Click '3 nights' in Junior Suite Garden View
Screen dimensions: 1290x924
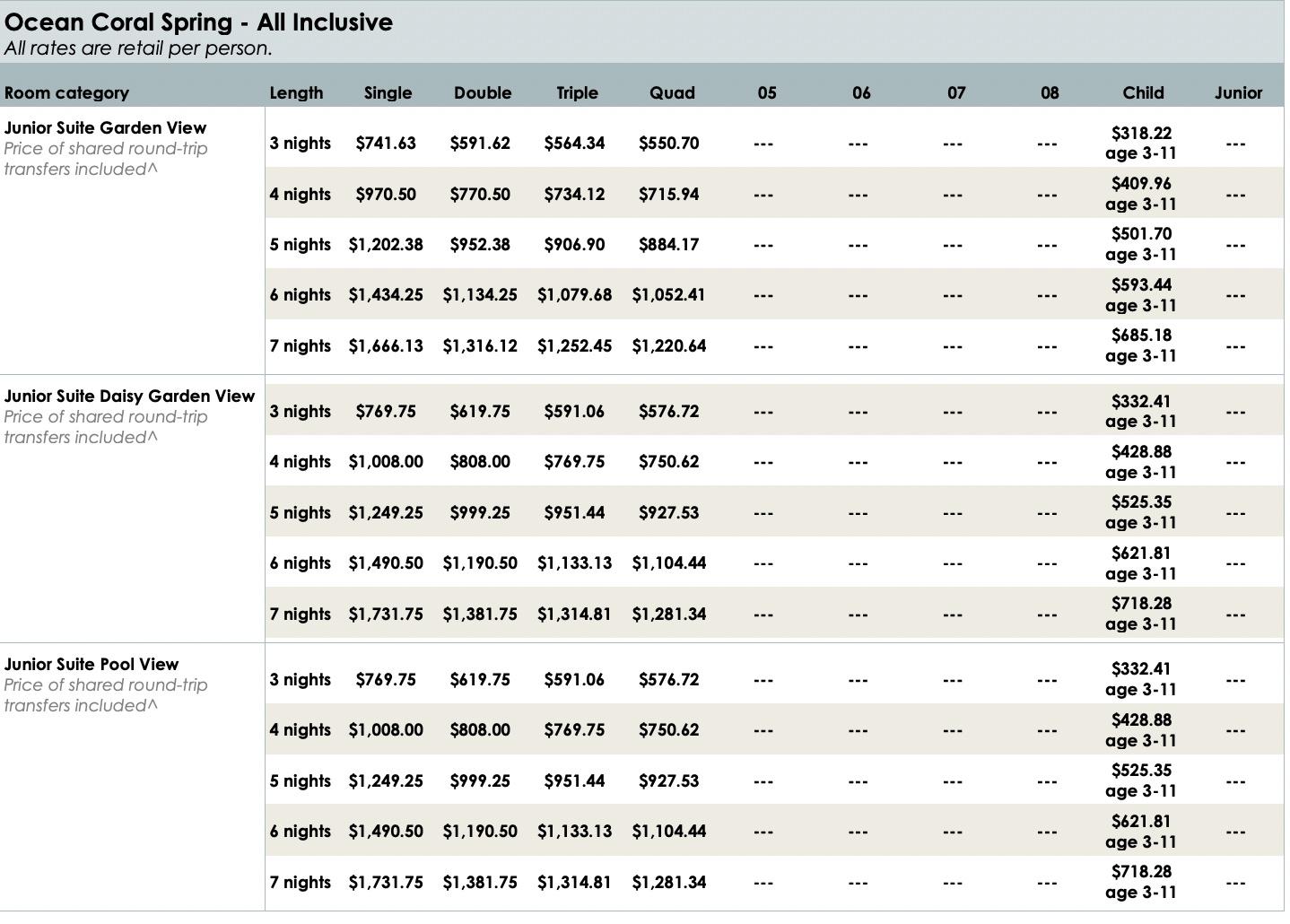300,144
